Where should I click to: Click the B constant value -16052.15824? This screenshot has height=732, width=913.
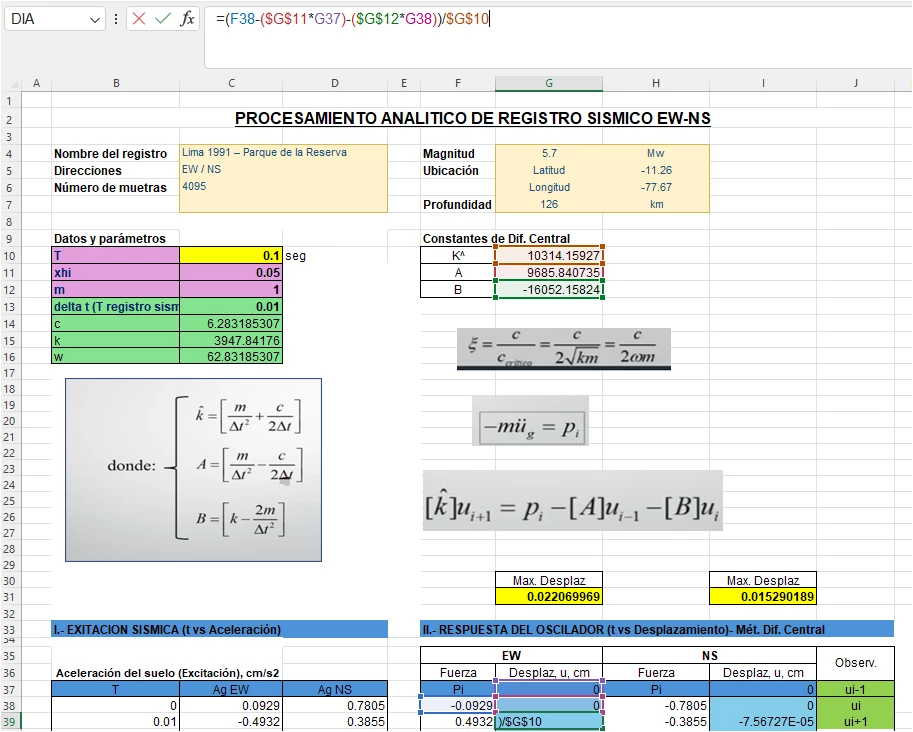548,289
